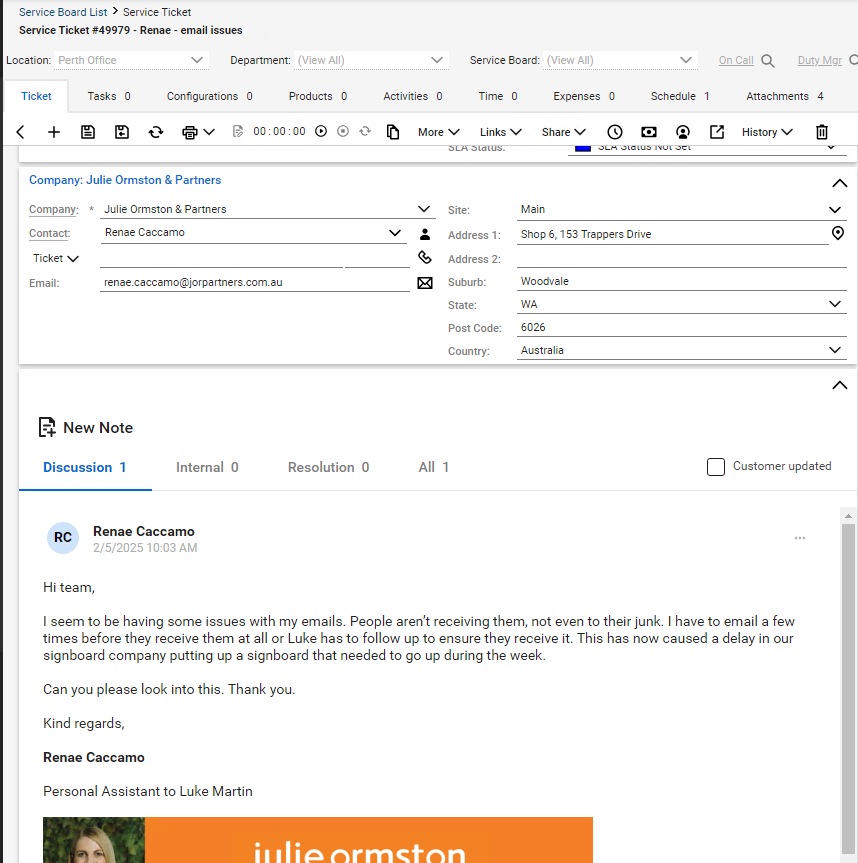This screenshot has width=858, height=863.
Task: Click the phone icon beside the Ticket phone field
Action: coord(425,257)
